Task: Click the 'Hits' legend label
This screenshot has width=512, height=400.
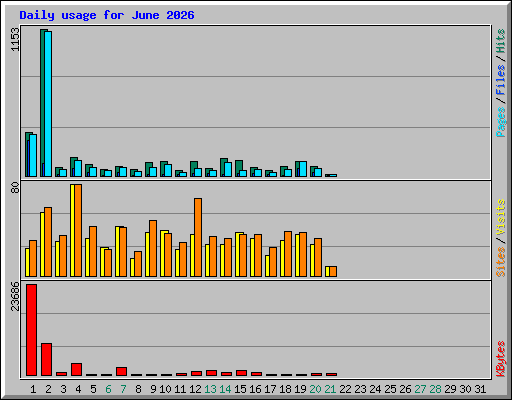Action: pyautogui.click(x=500, y=41)
